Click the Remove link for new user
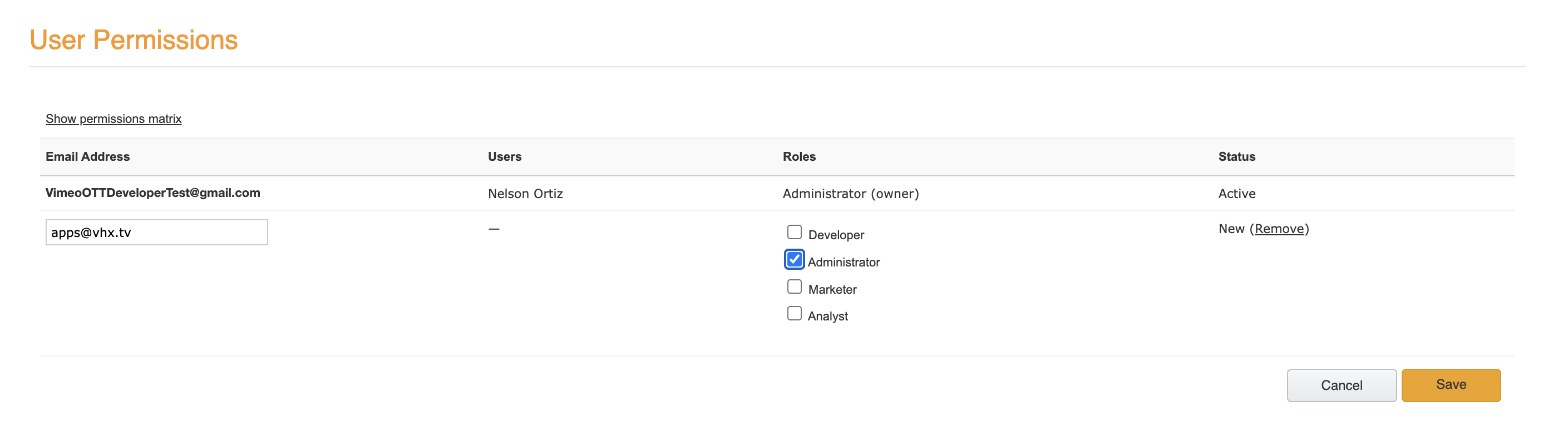This screenshot has height=425, width=1568. click(x=1279, y=229)
